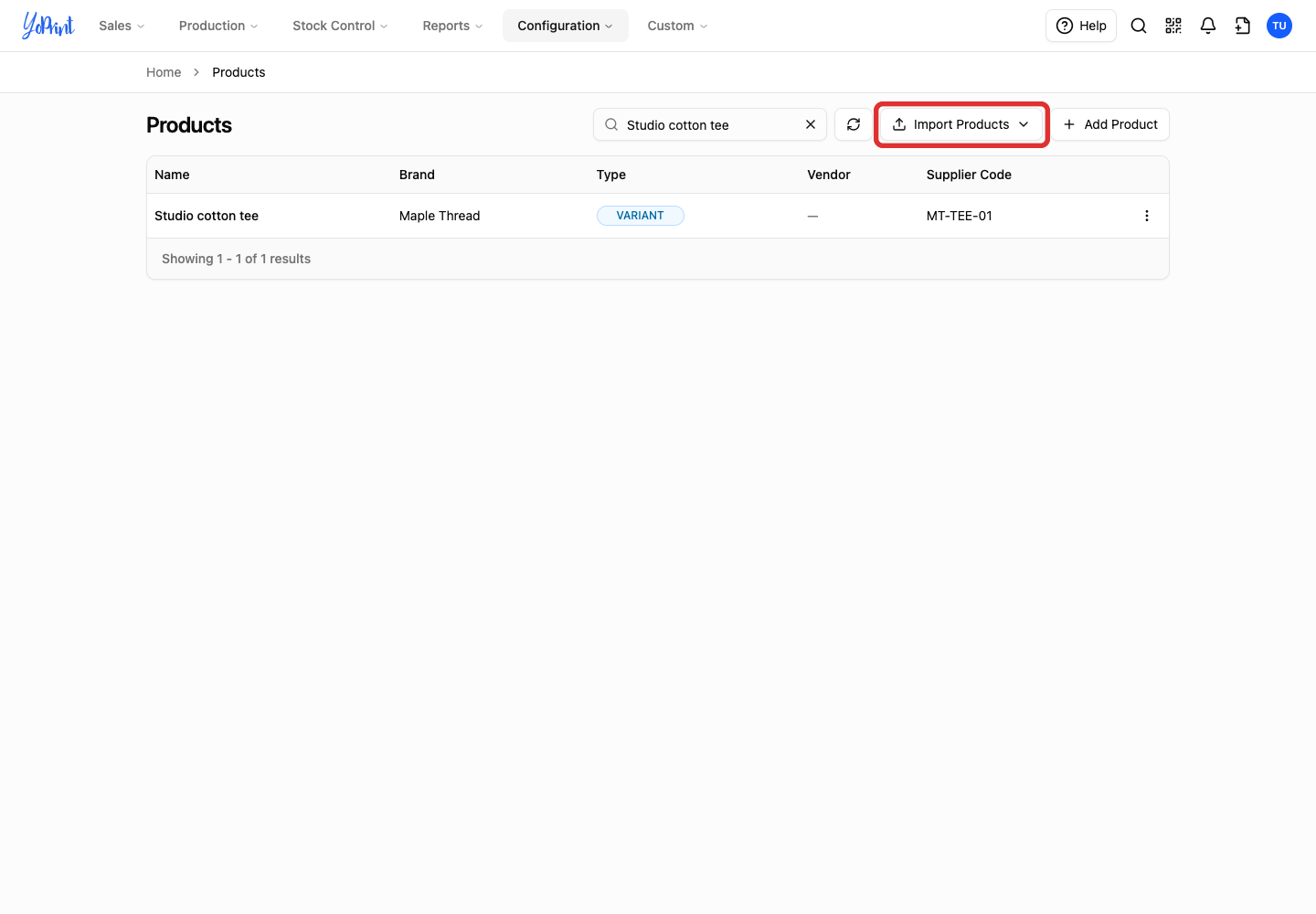1316x914 pixels.
Task: Open the QR code scanner icon
Action: (x=1173, y=26)
